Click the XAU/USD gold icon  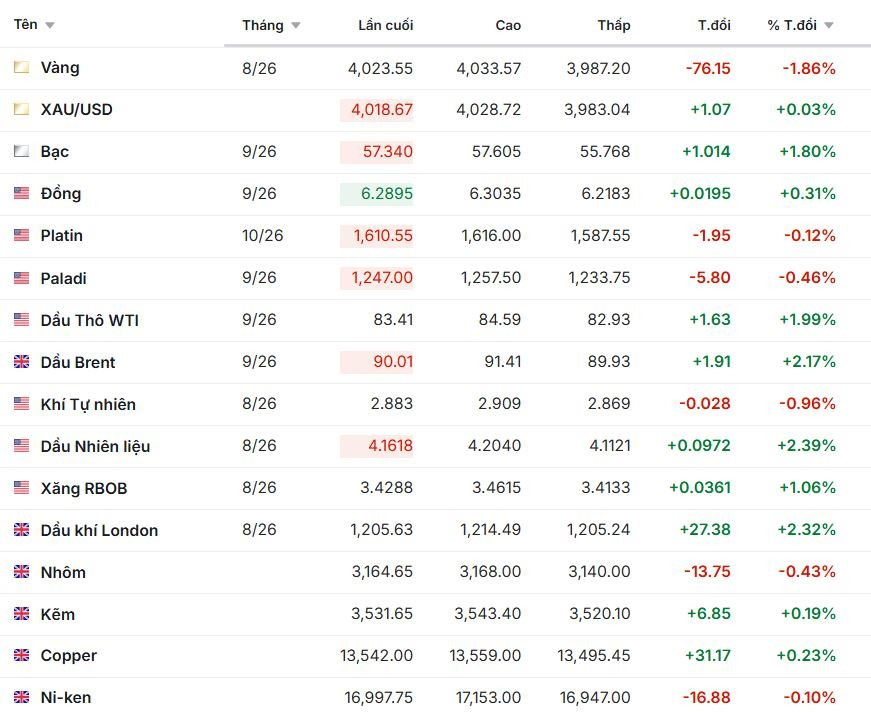21,109
